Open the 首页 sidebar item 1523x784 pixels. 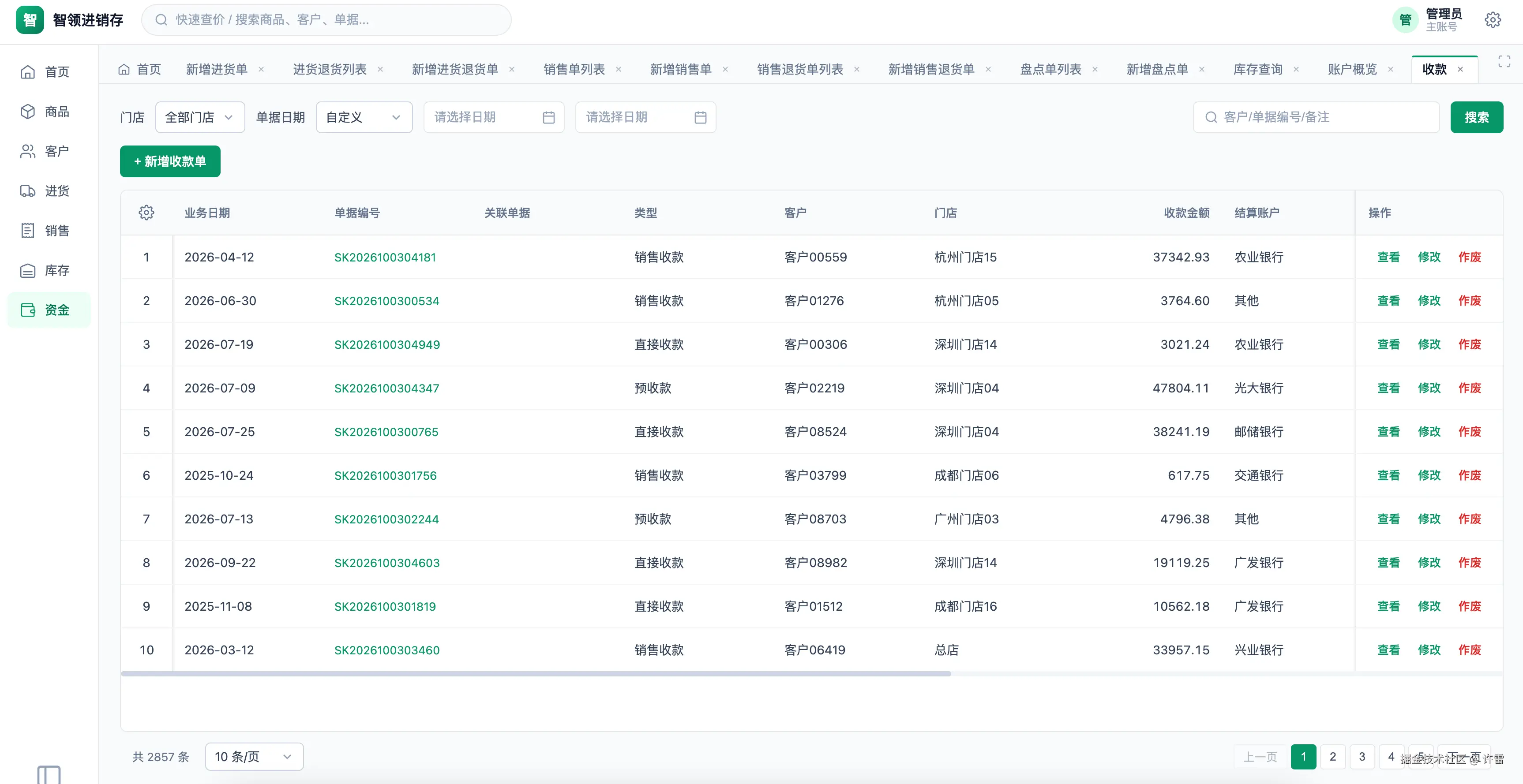click(x=49, y=72)
